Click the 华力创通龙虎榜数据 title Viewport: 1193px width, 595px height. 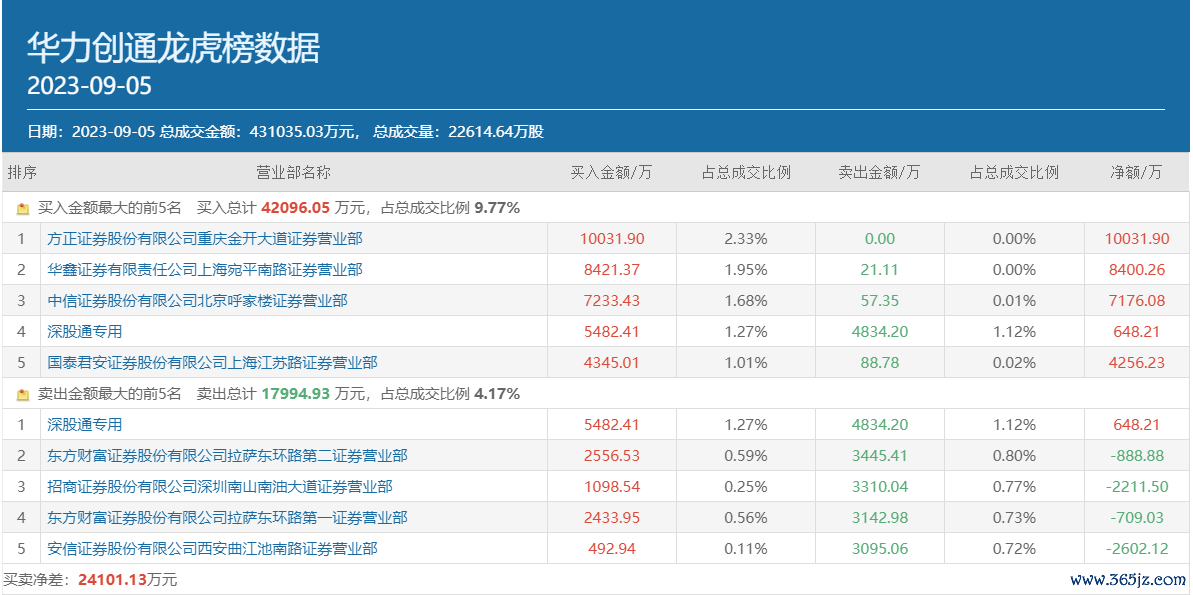[x=173, y=49]
